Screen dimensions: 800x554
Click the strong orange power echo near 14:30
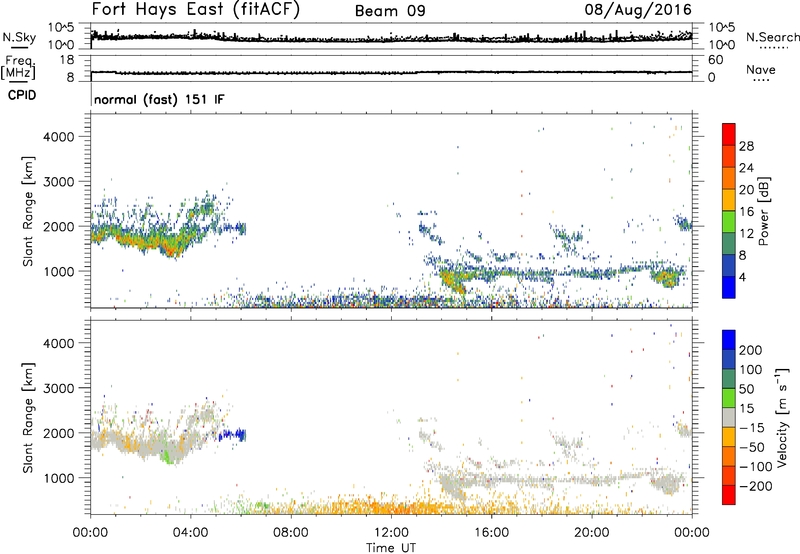tap(453, 282)
